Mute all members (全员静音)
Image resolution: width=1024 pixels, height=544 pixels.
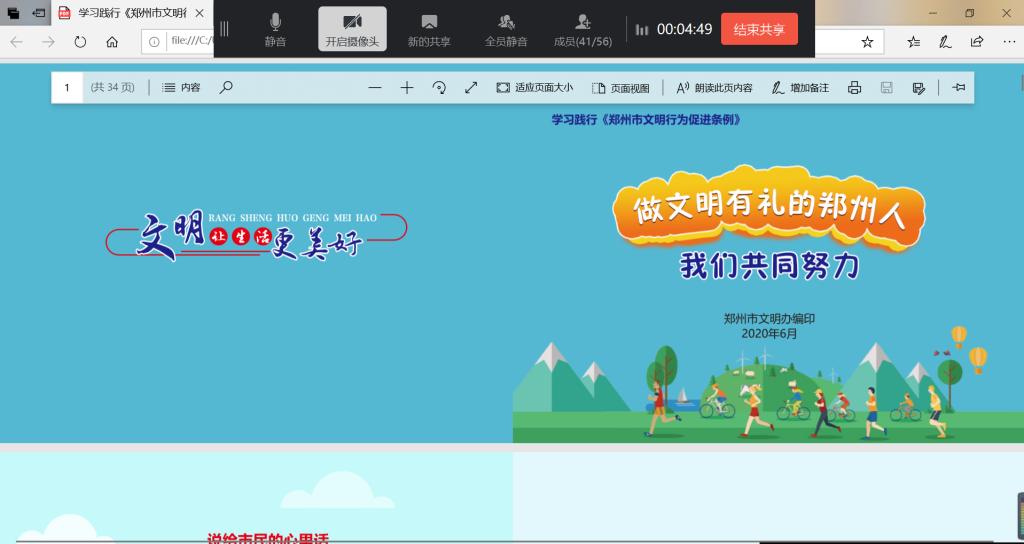coord(506,30)
